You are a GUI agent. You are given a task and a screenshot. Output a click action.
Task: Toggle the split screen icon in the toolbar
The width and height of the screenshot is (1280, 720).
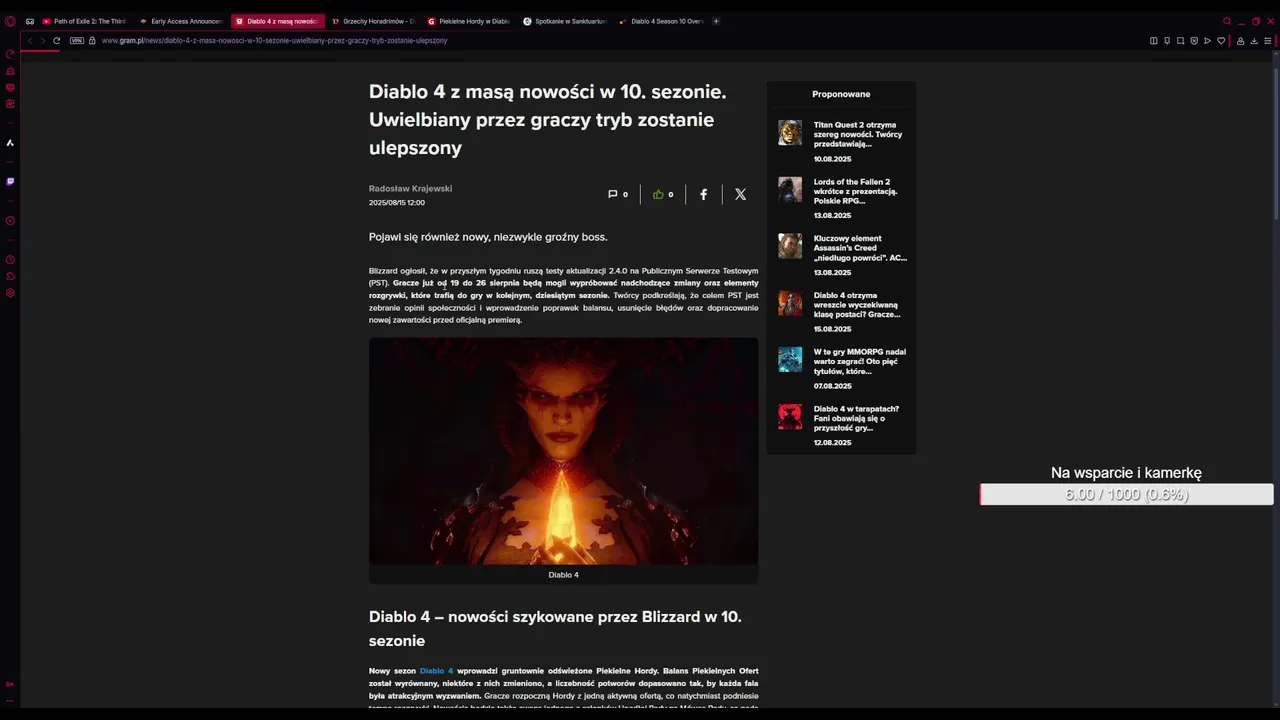point(1154,41)
